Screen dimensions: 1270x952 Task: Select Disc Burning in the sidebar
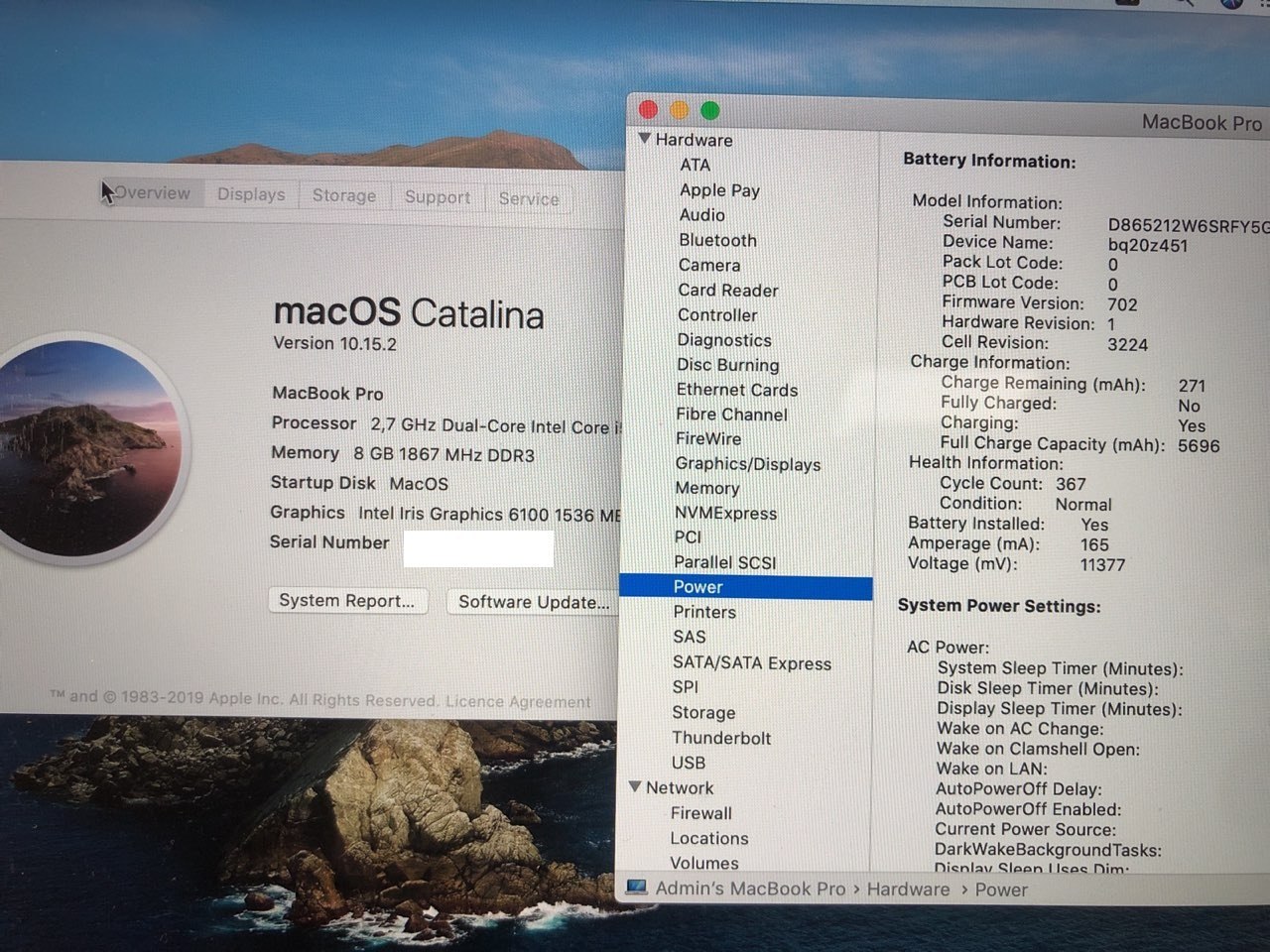pyautogui.click(x=727, y=365)
